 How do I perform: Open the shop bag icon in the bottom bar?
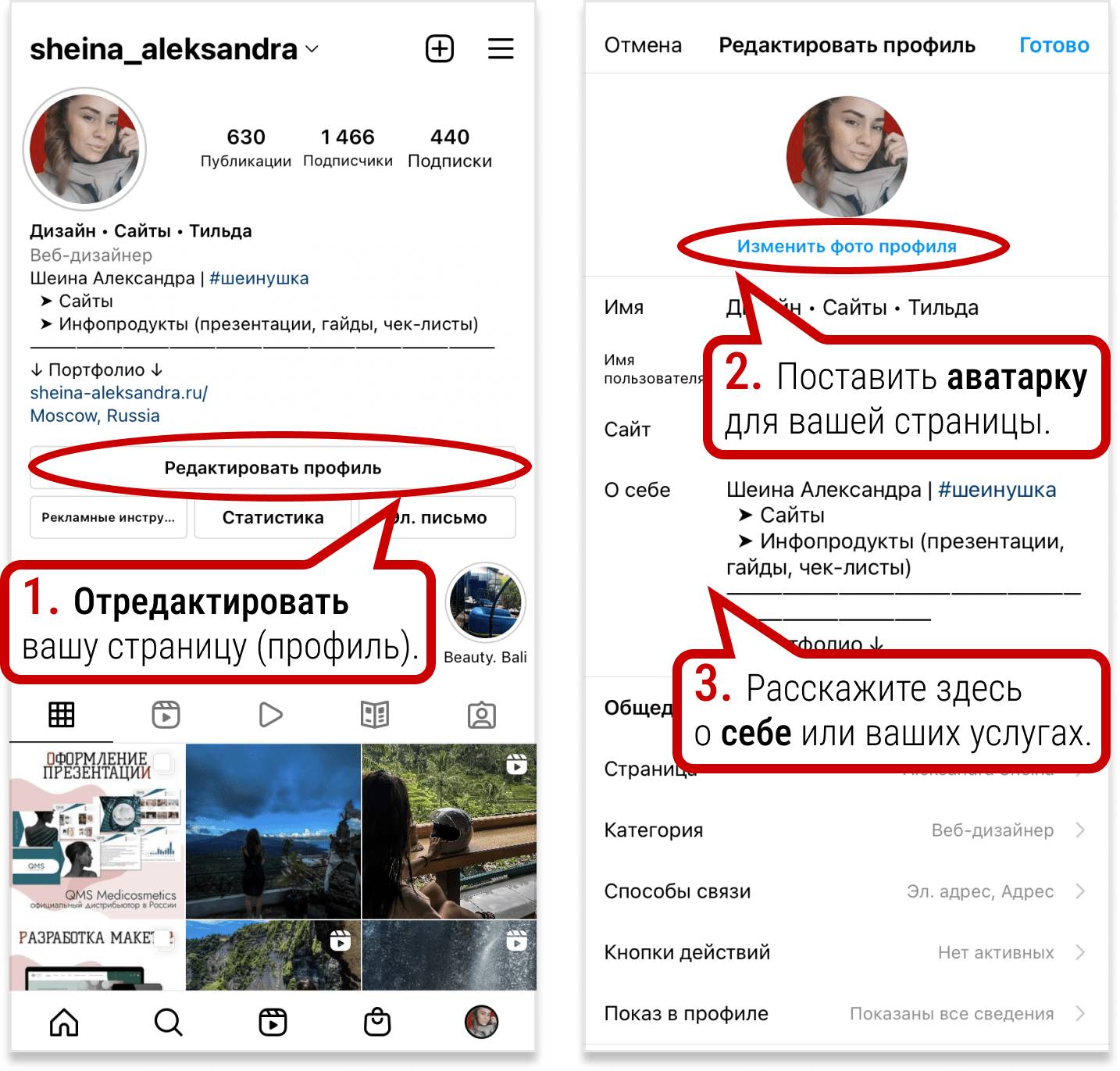pyautogui.click(x=377, y=1022)
